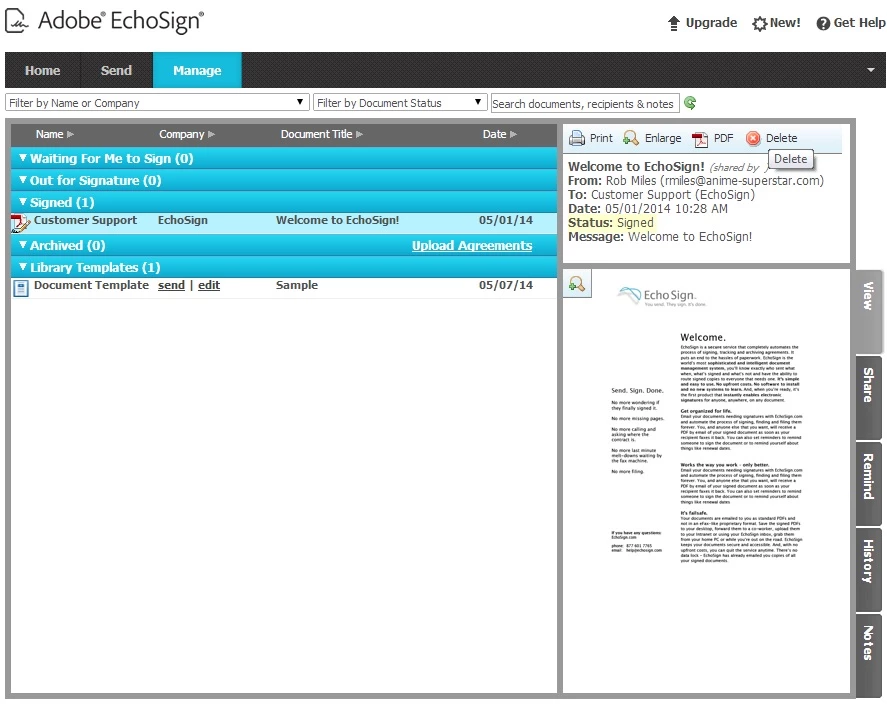Go to the Home tab
The width and height of the screenshot is (887, 704).
click(42, 70)
